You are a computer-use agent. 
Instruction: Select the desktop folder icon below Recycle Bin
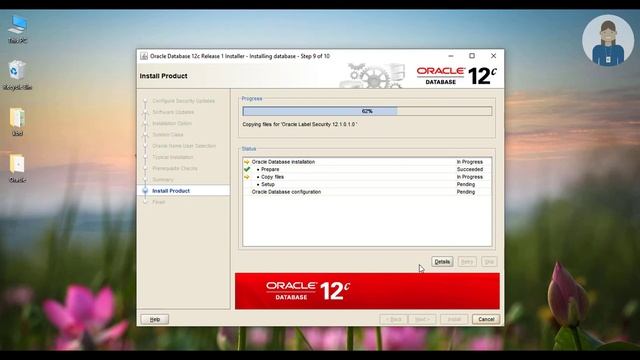point(18,122)
